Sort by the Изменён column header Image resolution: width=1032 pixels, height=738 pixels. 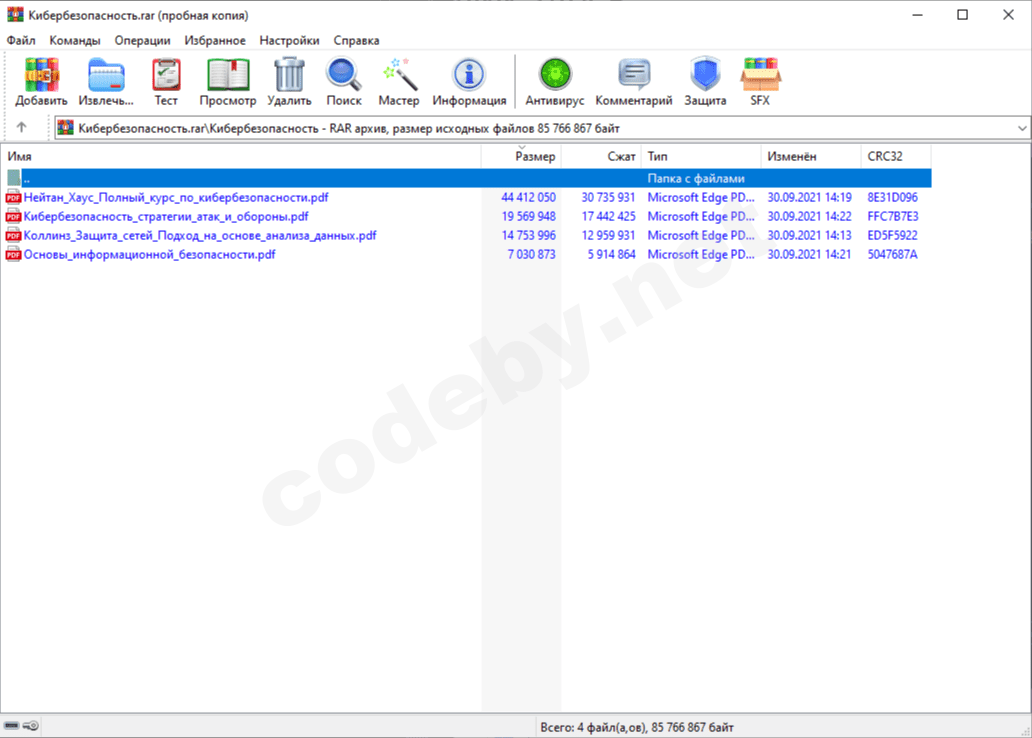(811, 156)
